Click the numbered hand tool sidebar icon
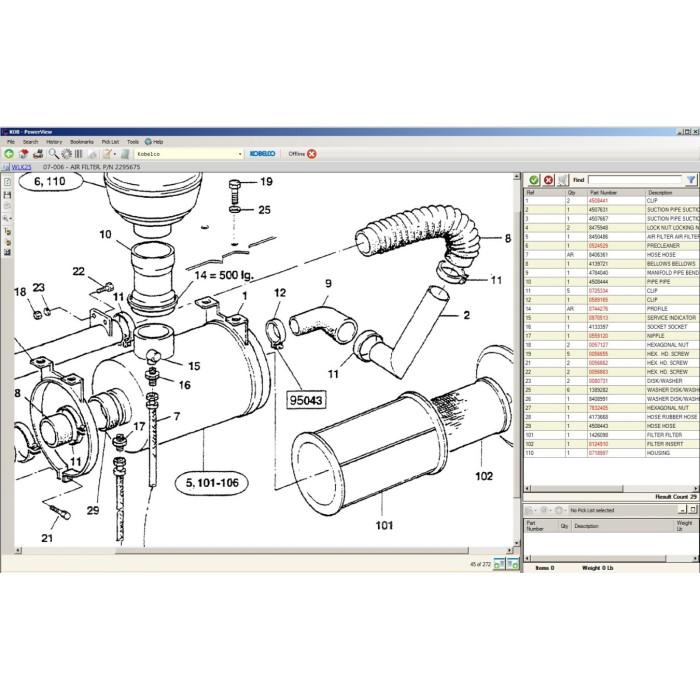The image size is (700, 700). pyautogui.click(x=7, y=231)
